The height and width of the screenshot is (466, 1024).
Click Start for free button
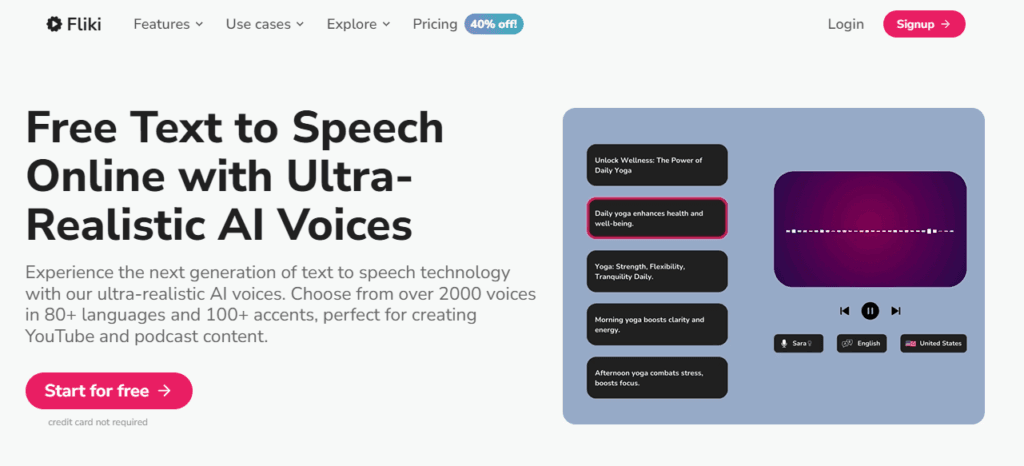[x=109, y=391]
